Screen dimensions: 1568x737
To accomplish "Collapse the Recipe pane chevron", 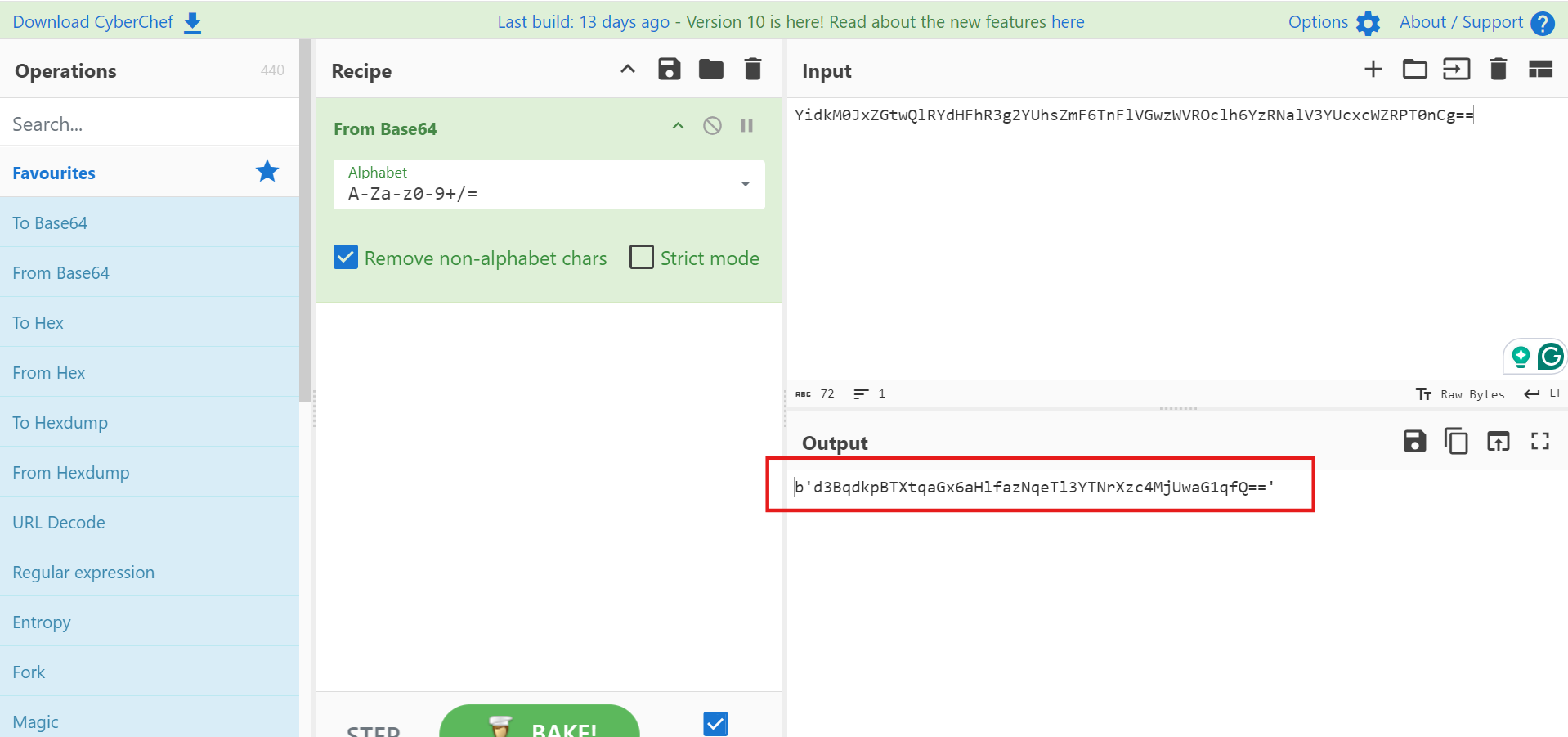I will pyautogui.click(x=628, y=70).
